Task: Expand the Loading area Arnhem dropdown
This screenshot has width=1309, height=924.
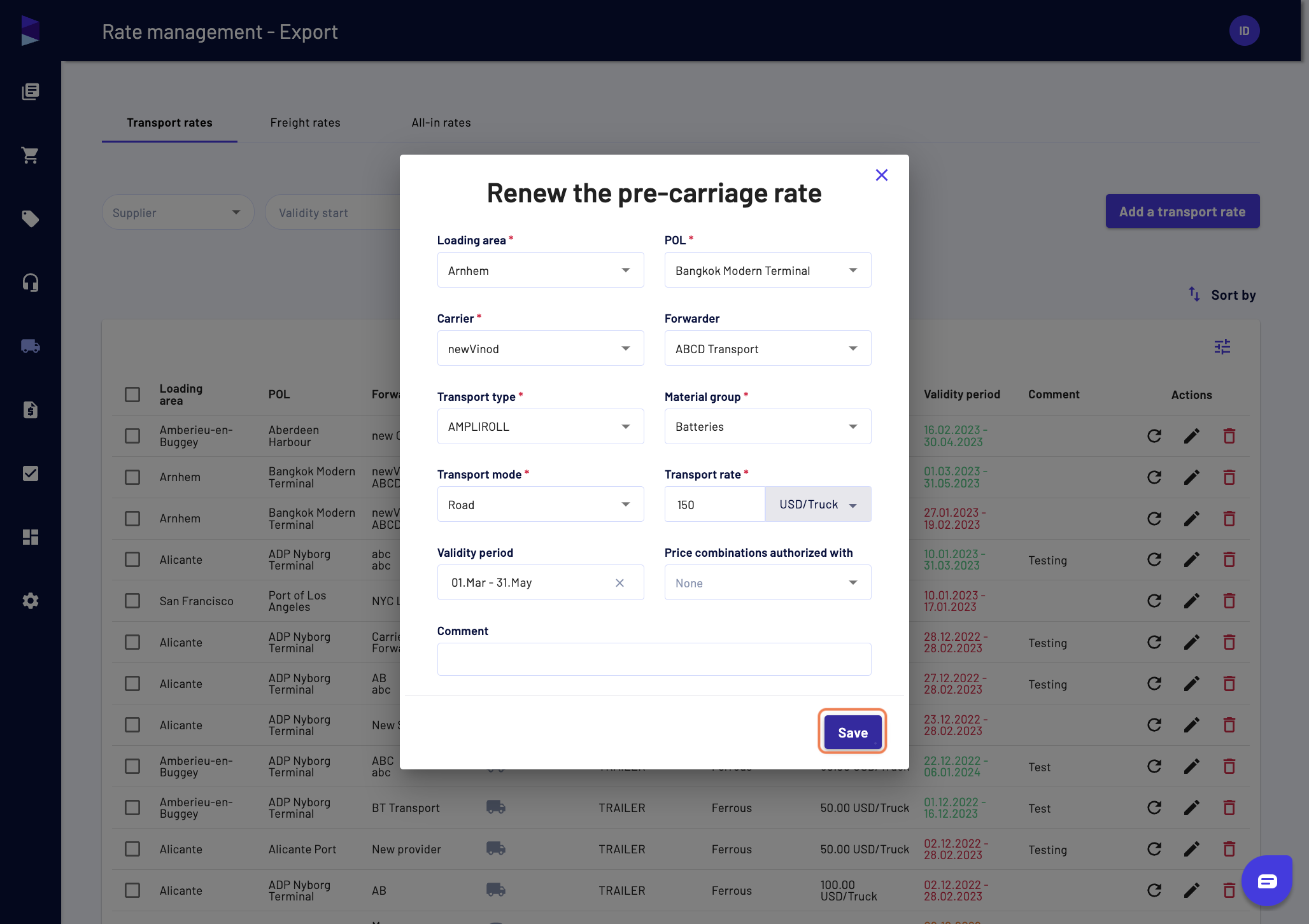Action: (541, 270)
